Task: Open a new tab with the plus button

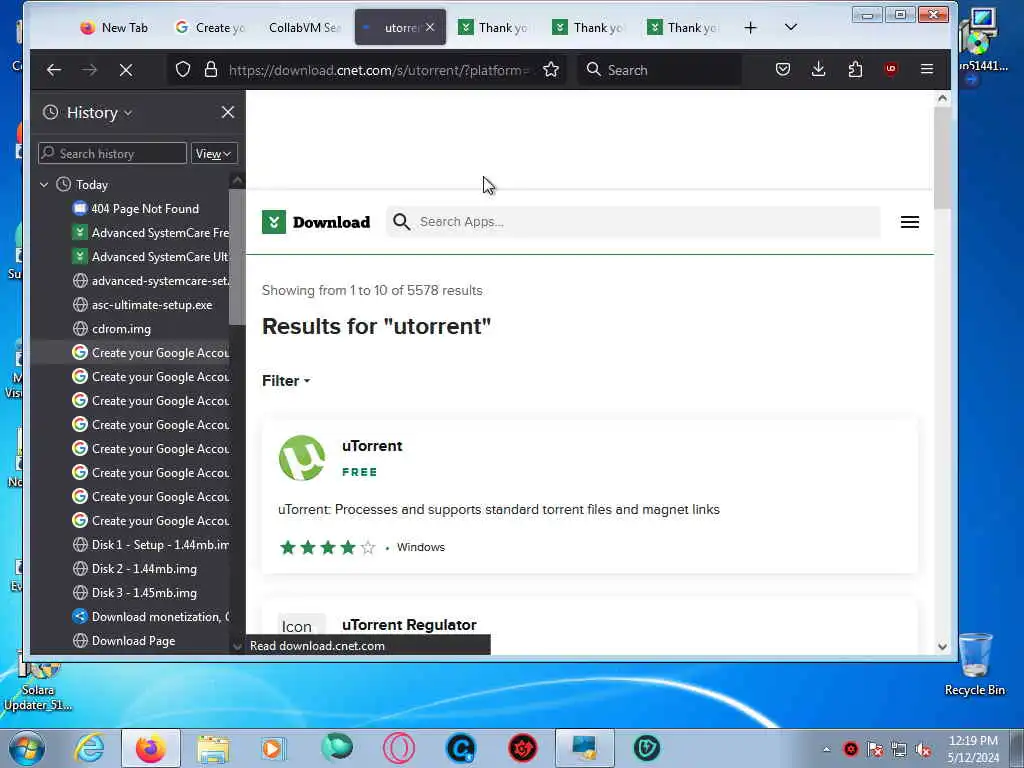Action: [750, 27]
